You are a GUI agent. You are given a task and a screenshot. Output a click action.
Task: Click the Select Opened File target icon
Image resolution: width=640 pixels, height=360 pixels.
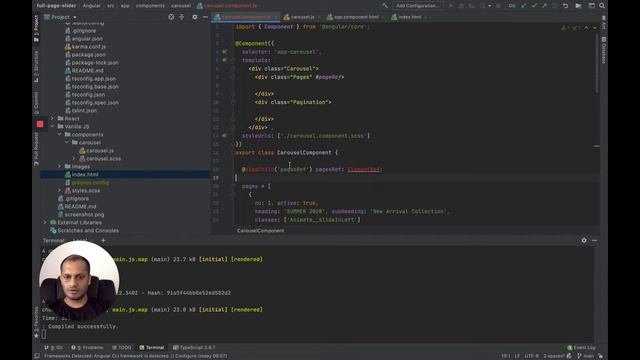click(x=171, y=17)
